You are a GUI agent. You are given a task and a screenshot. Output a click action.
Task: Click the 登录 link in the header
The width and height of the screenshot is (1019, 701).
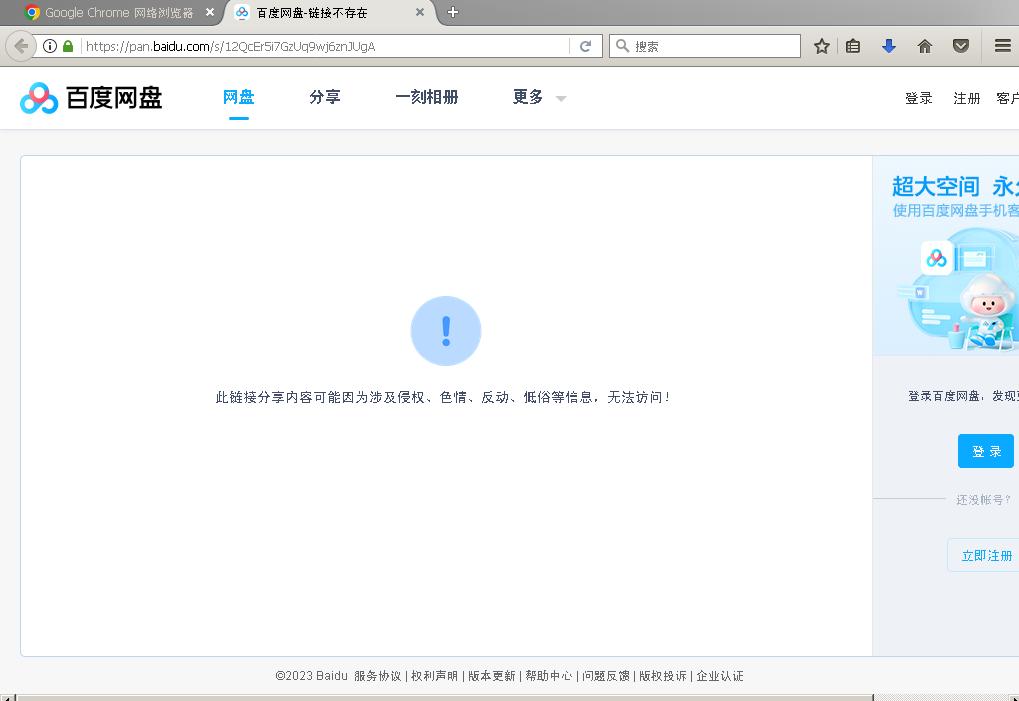click(x=919, y=98)
